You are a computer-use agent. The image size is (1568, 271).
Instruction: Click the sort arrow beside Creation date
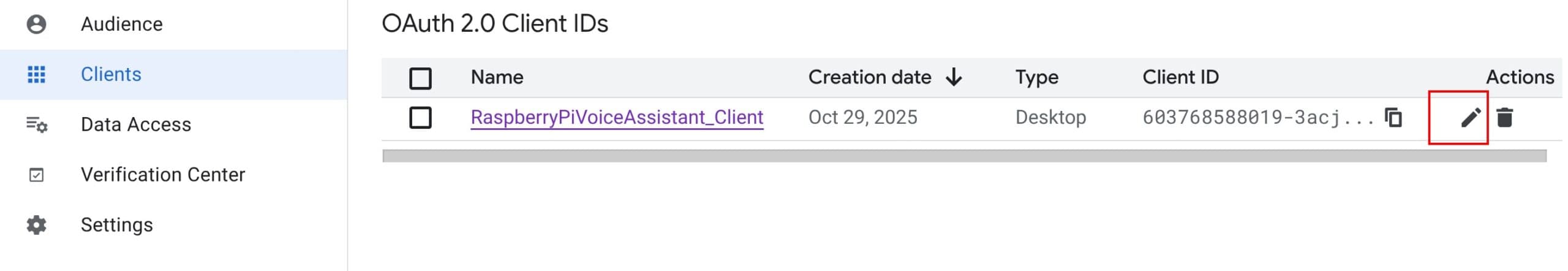click(954, 77)
